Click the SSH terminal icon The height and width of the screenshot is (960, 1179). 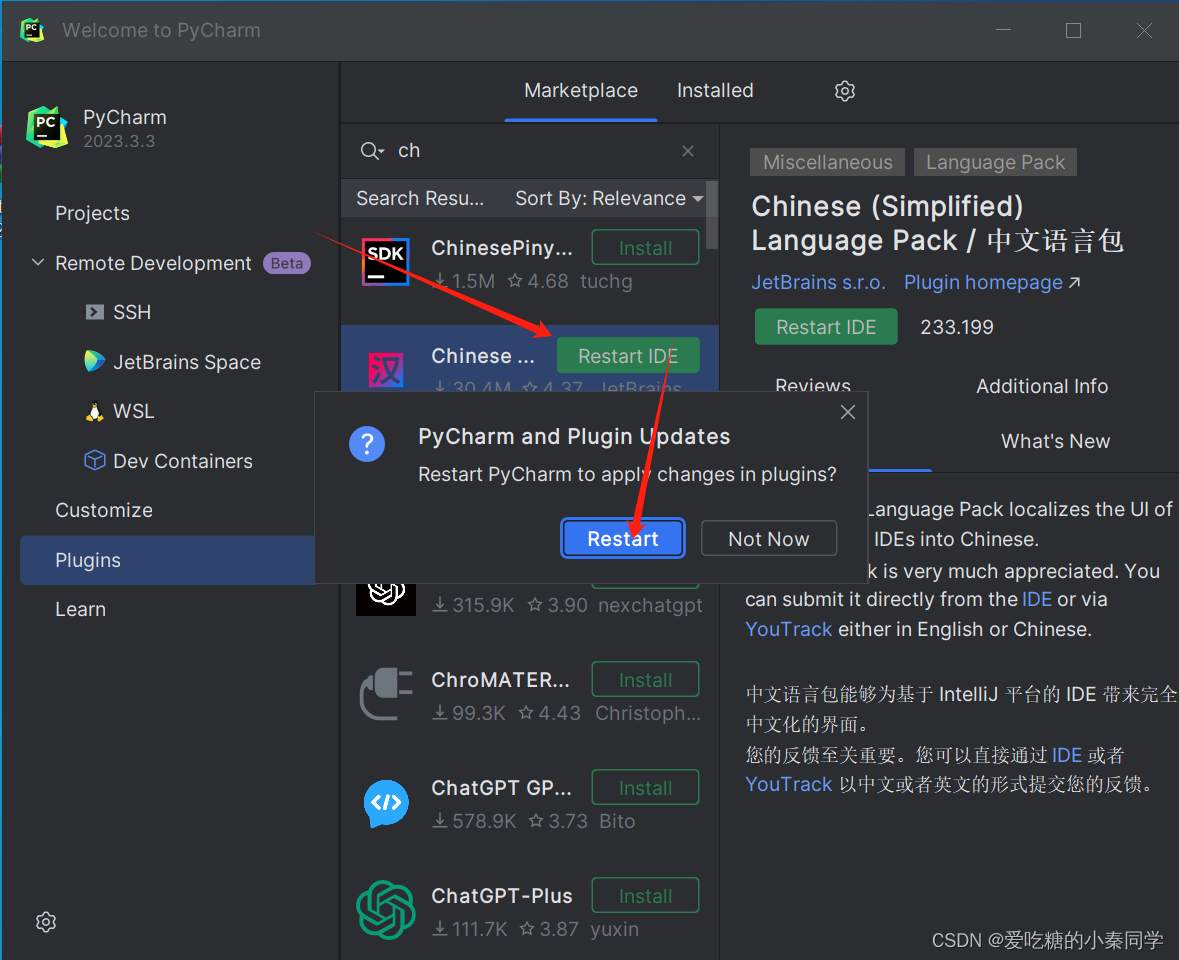tap(95, 312)
